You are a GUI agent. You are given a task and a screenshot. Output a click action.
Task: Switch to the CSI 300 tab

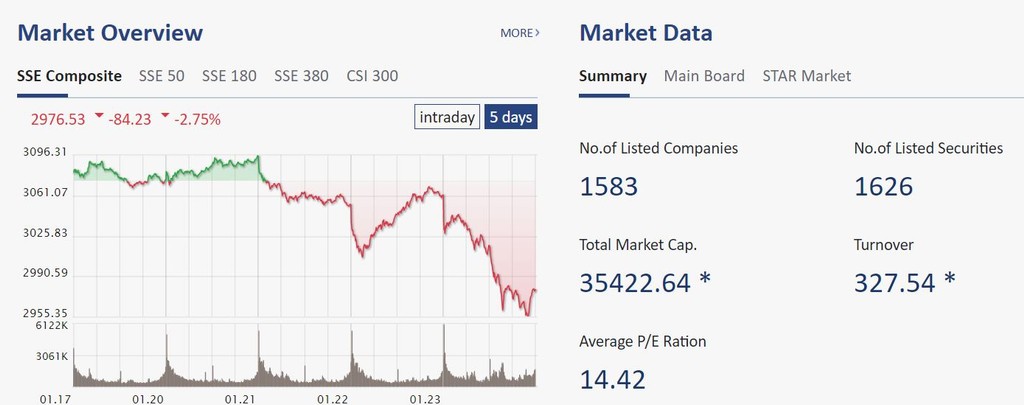[x=373, y=76]
